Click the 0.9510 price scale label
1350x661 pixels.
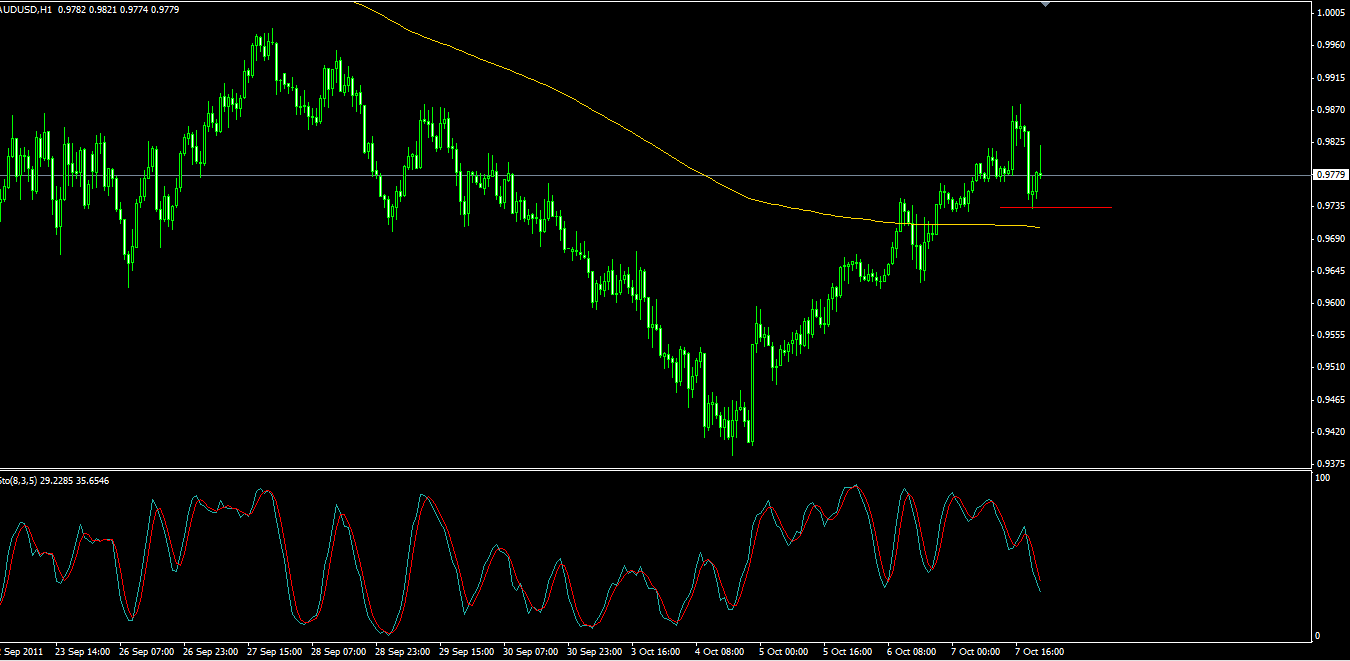(x=1332, y=367)
